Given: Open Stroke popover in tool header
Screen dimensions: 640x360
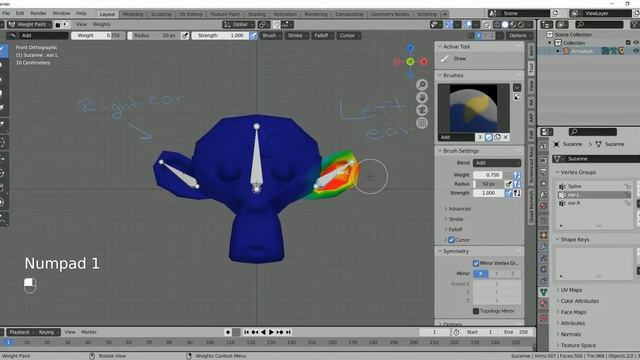Looking at the screenshot, I should [x=297, y=36].
